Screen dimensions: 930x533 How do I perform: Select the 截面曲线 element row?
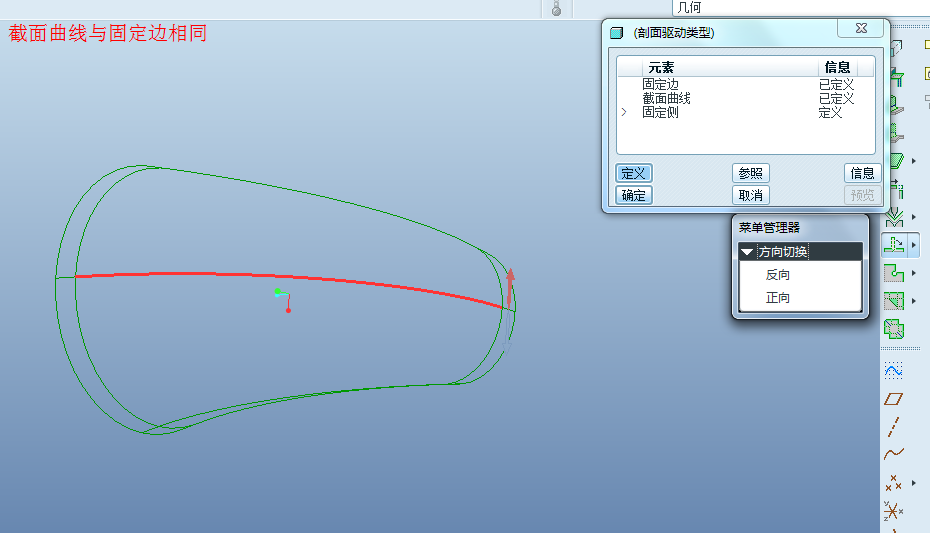(746, 98)
